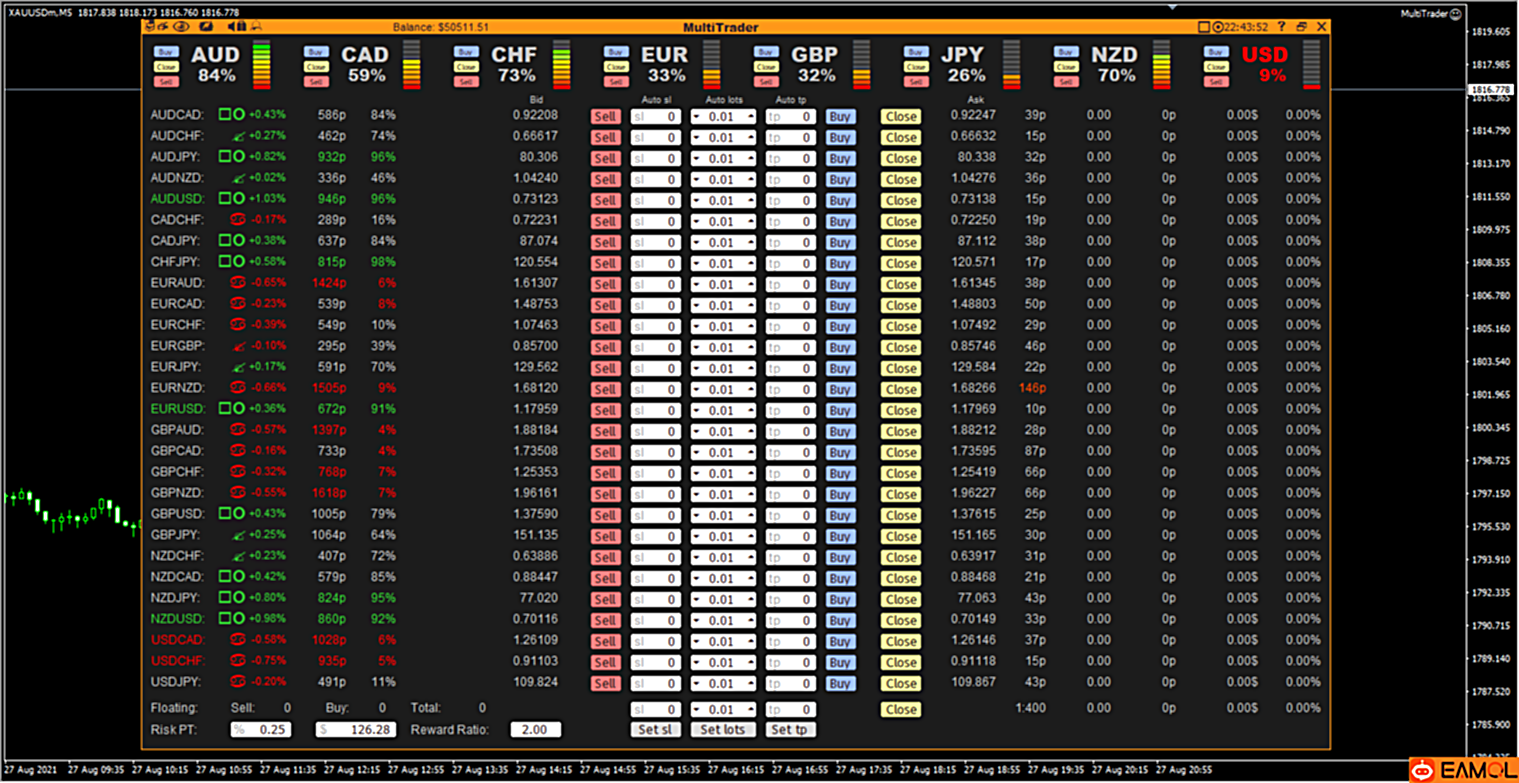Click the chart image icon in title bar
Image resolution: width=1519 pixels, height=783 pixels.
206,27
